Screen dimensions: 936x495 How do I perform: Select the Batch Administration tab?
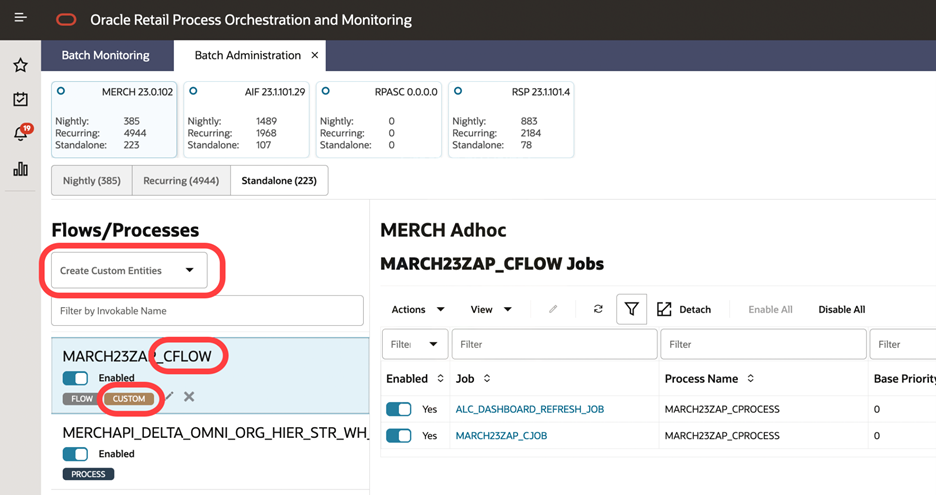[x=248, y=55]
